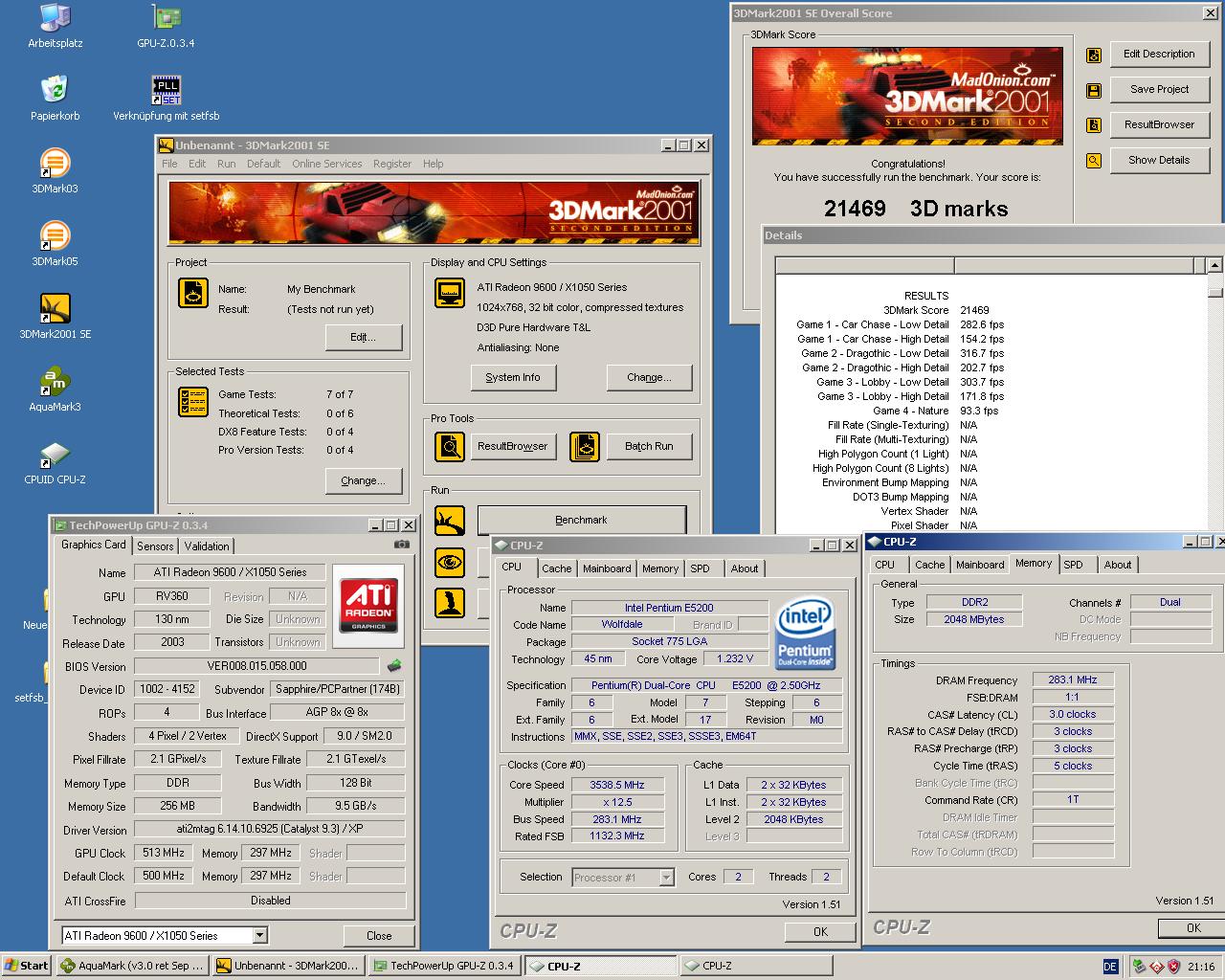Click the Start button on taskbar
1225x980 pixels.
click(x=27, y=966)
